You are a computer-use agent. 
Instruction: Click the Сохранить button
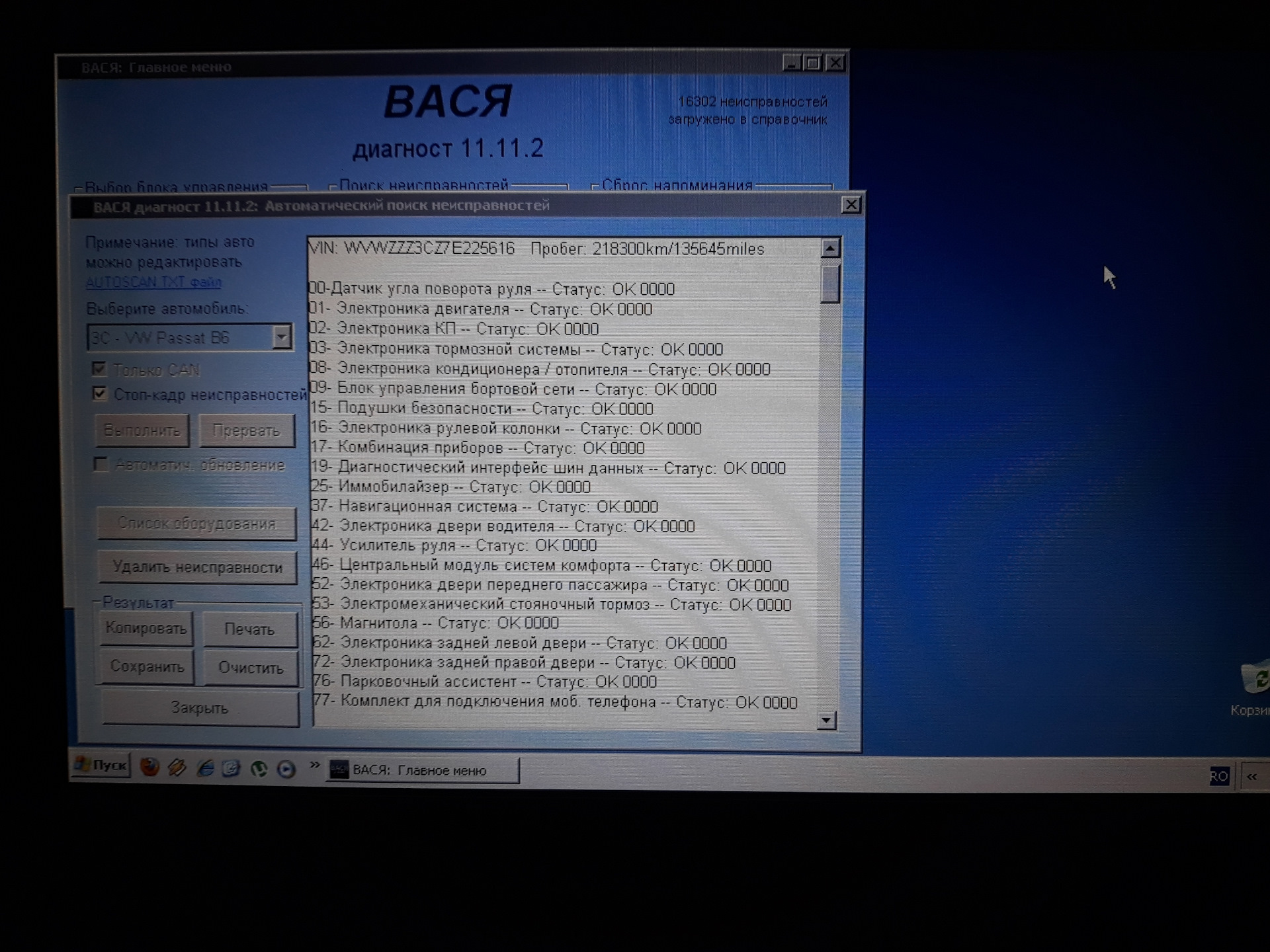point(147,666)
